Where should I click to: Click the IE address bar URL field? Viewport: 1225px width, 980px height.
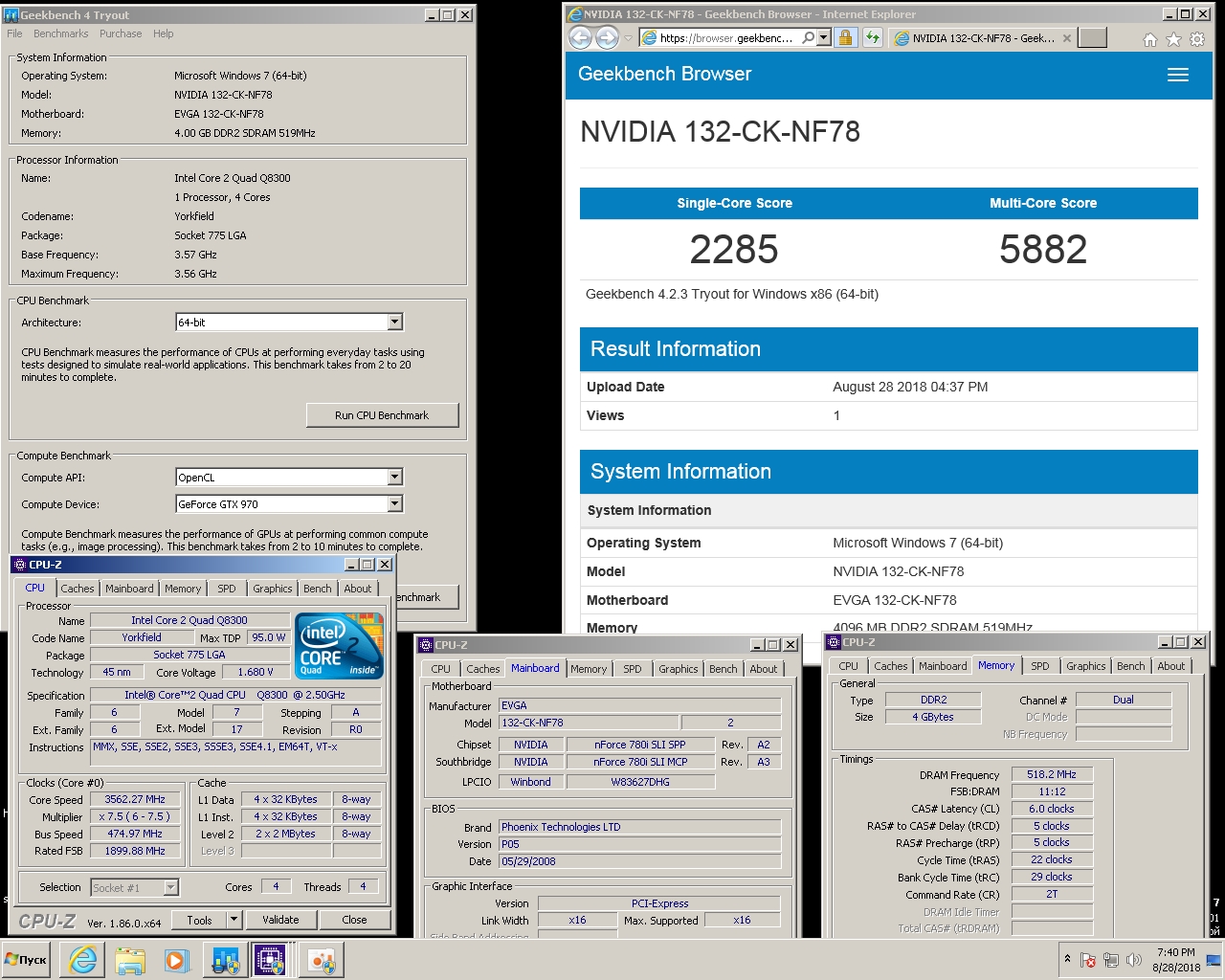(725, 37)
